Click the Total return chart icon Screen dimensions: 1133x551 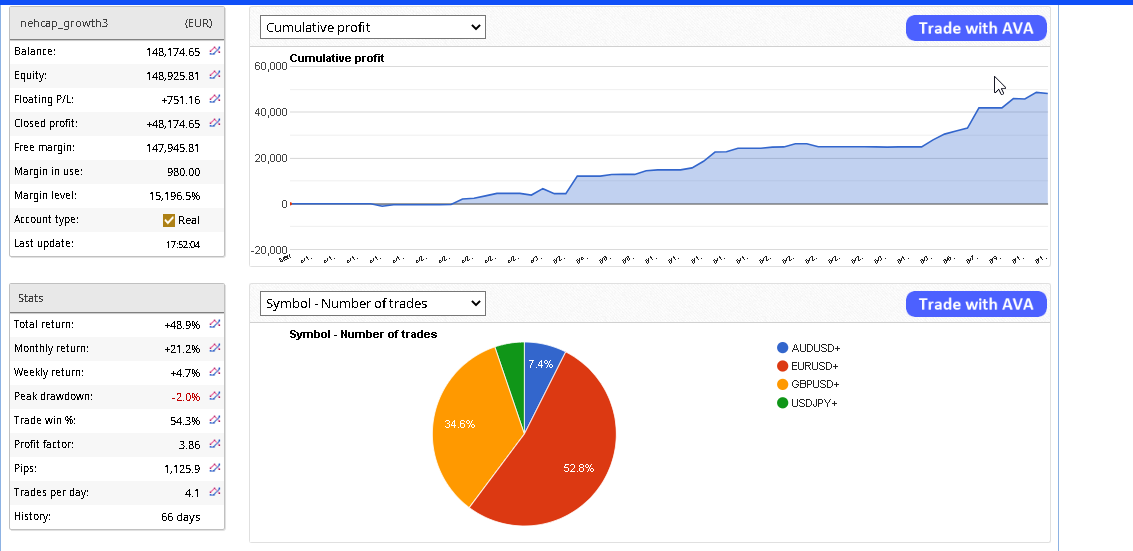pyautogui.click(x=214, y=324)
